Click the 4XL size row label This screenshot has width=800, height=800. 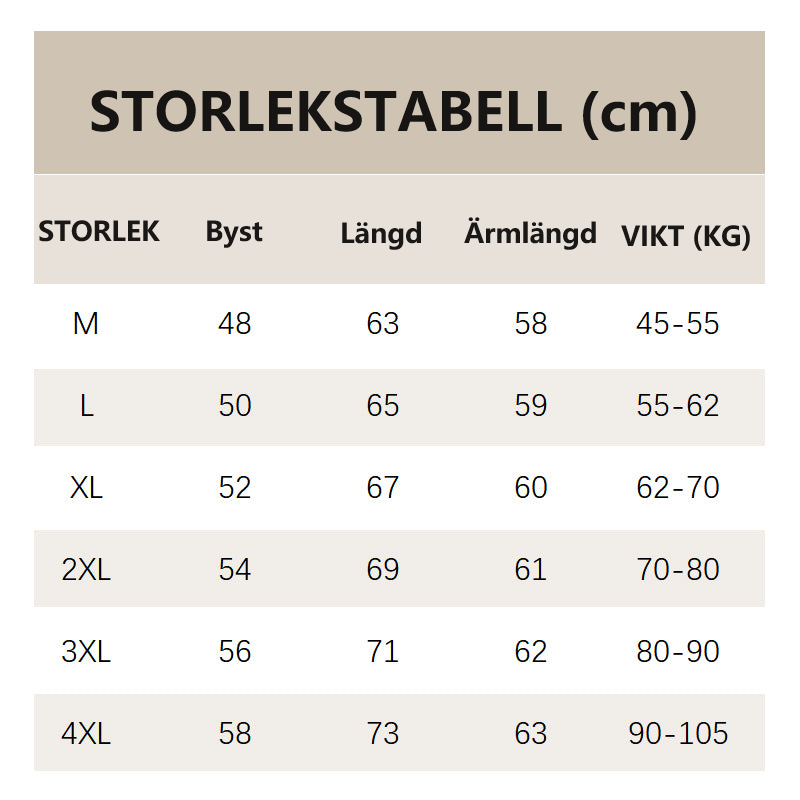coord(86,734)
